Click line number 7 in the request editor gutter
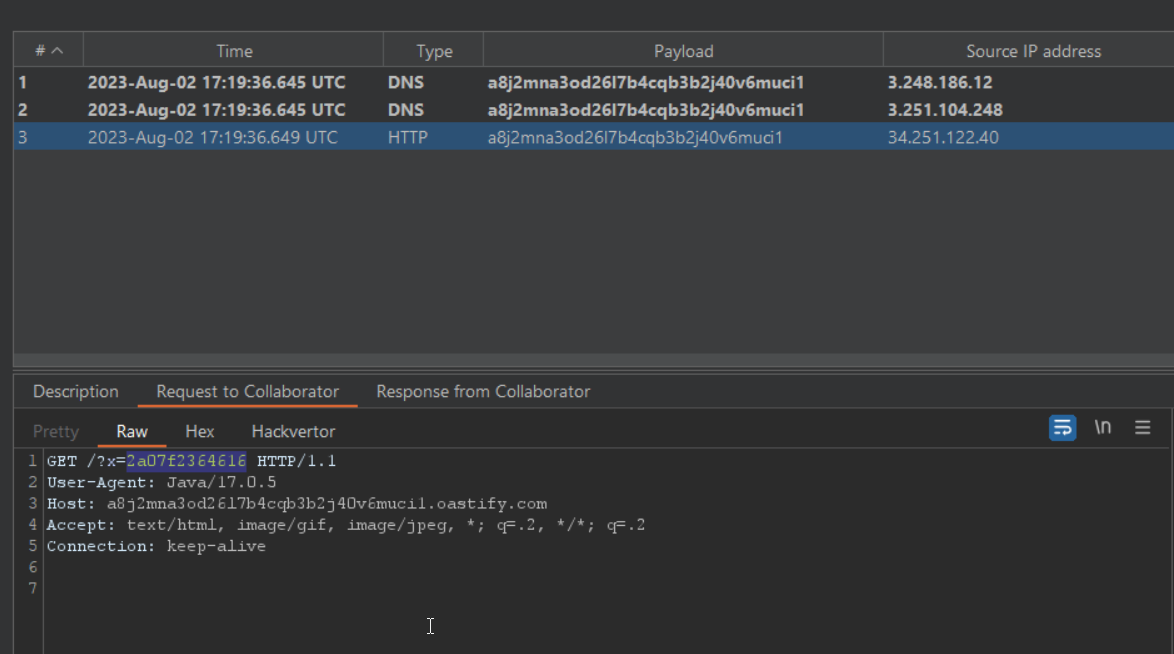This screenshot has width=1174, height=654. (x=32, y=588)
